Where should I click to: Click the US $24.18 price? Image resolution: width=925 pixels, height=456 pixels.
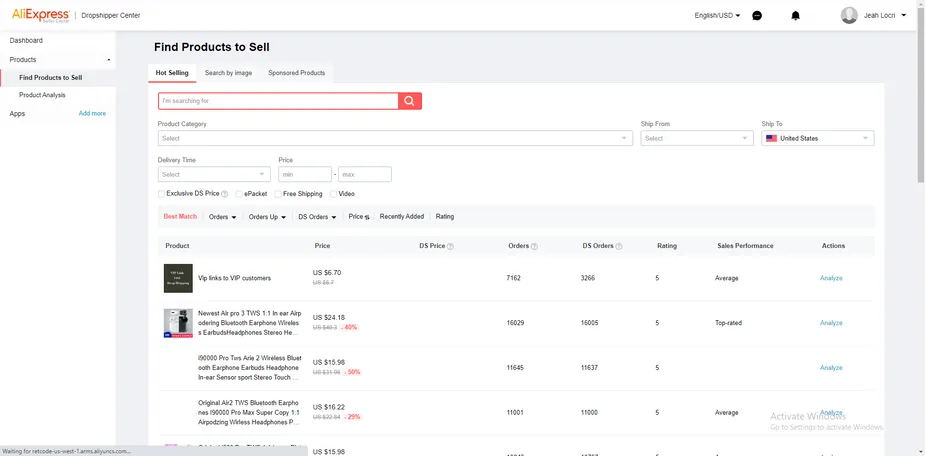click(329, 317)
